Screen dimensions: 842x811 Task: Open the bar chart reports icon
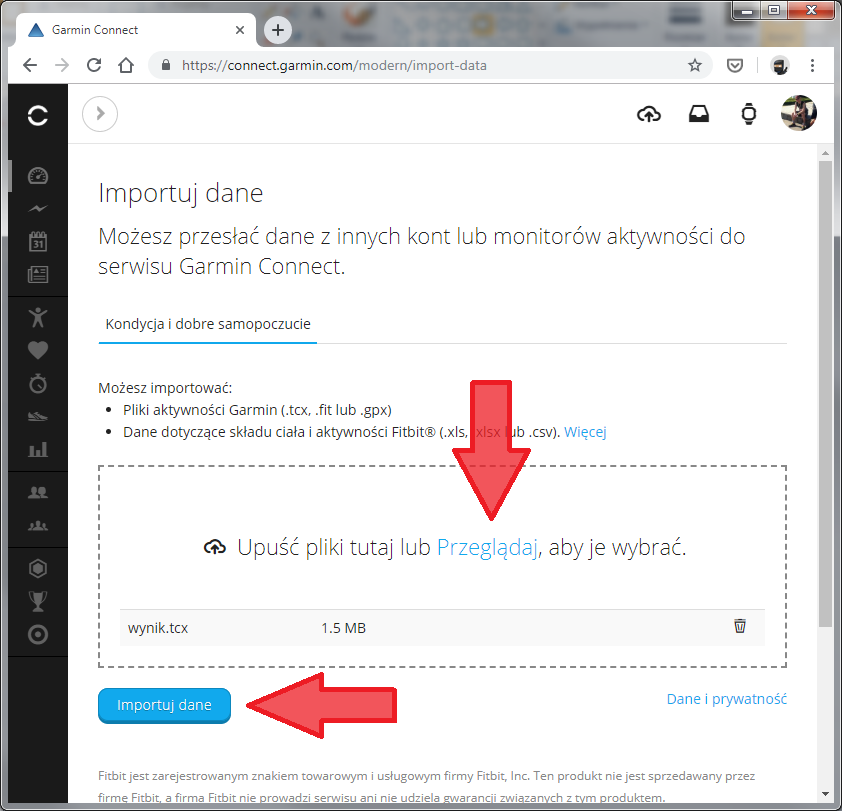click(x=38, y=450)
